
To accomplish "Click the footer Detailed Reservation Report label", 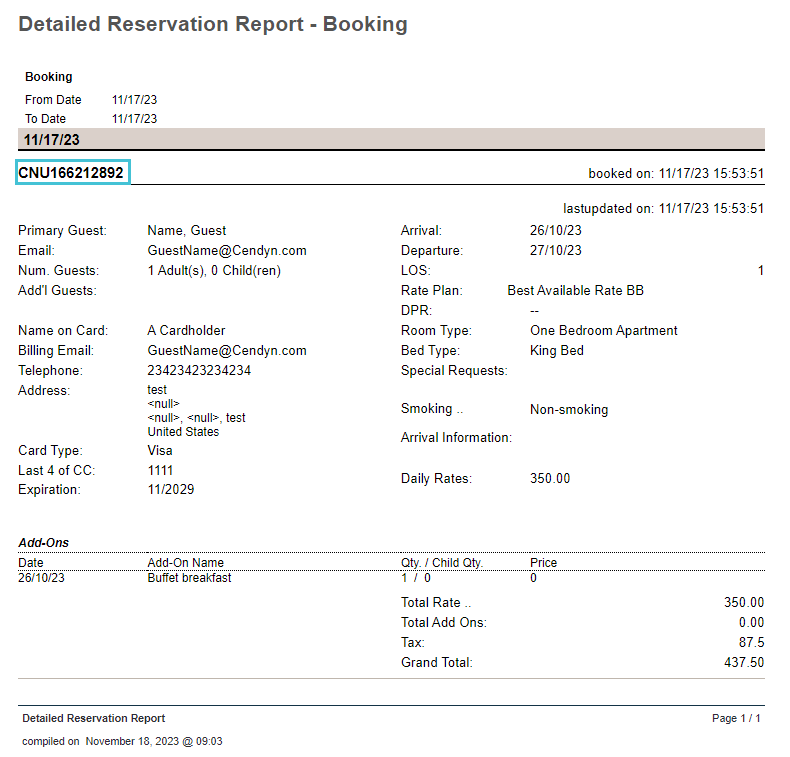I will point(94,718).
